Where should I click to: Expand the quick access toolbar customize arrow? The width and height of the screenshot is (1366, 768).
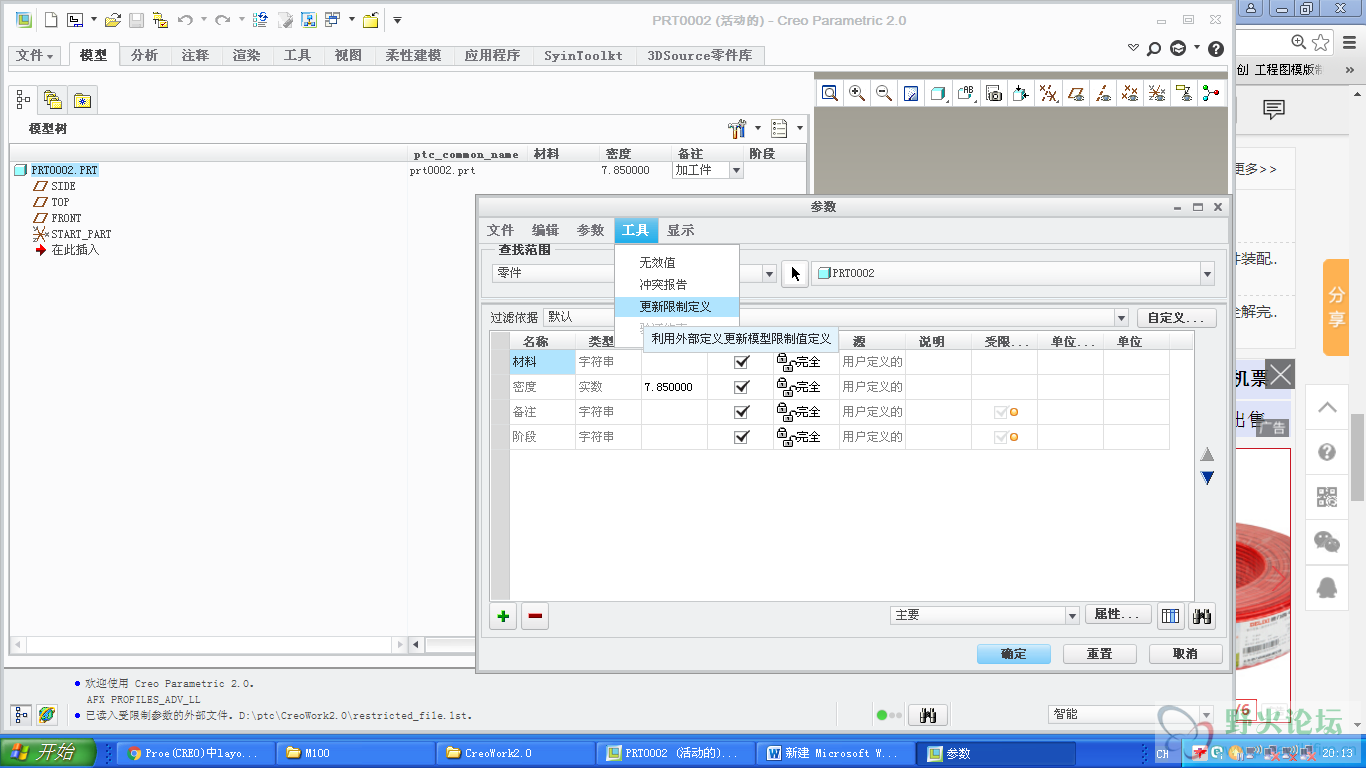click(x=397, y=20)
